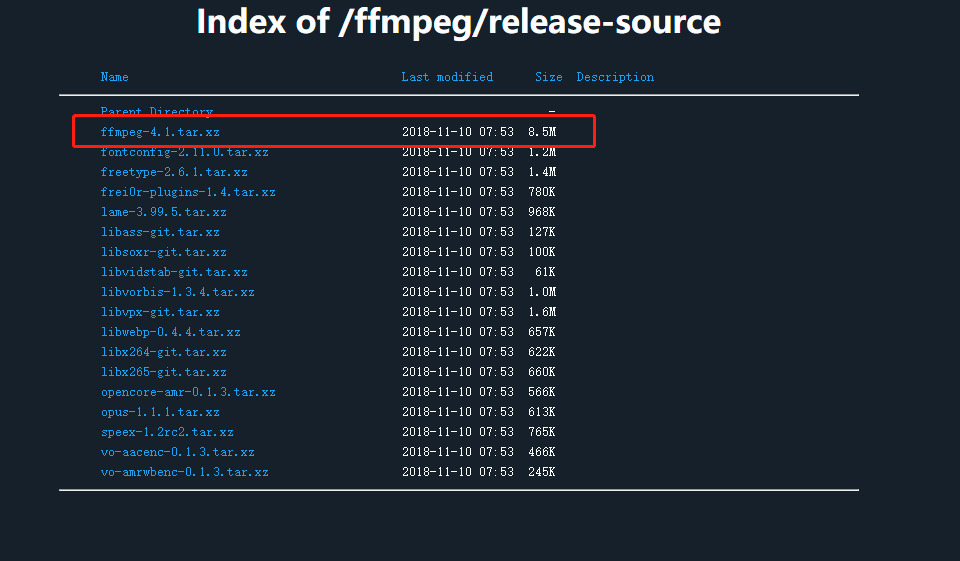960x561 pixels.
Task: Download libvpx-git.tar.xz
Action: click(160, 312)
